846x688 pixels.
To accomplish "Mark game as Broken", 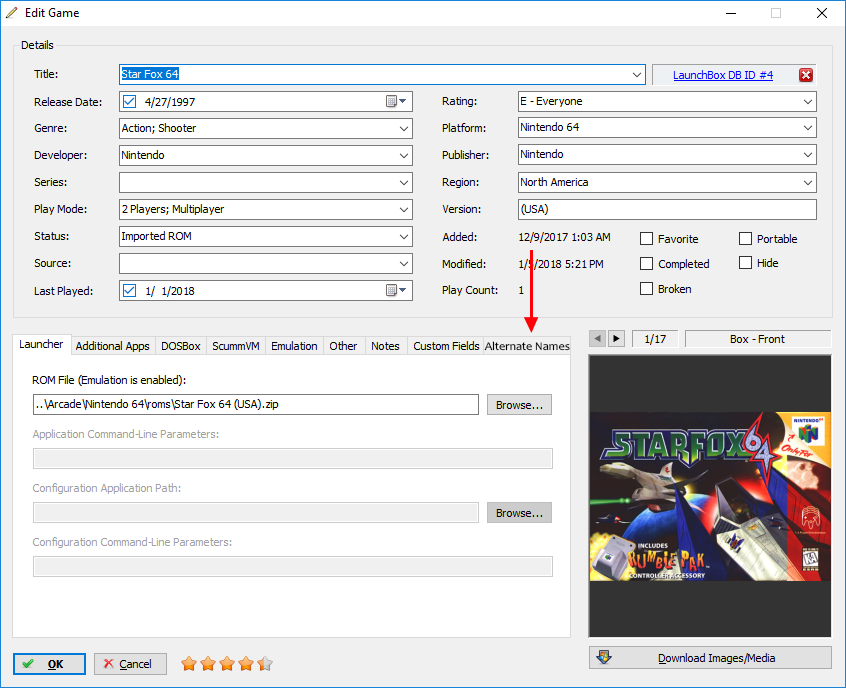I will [646, 289].
